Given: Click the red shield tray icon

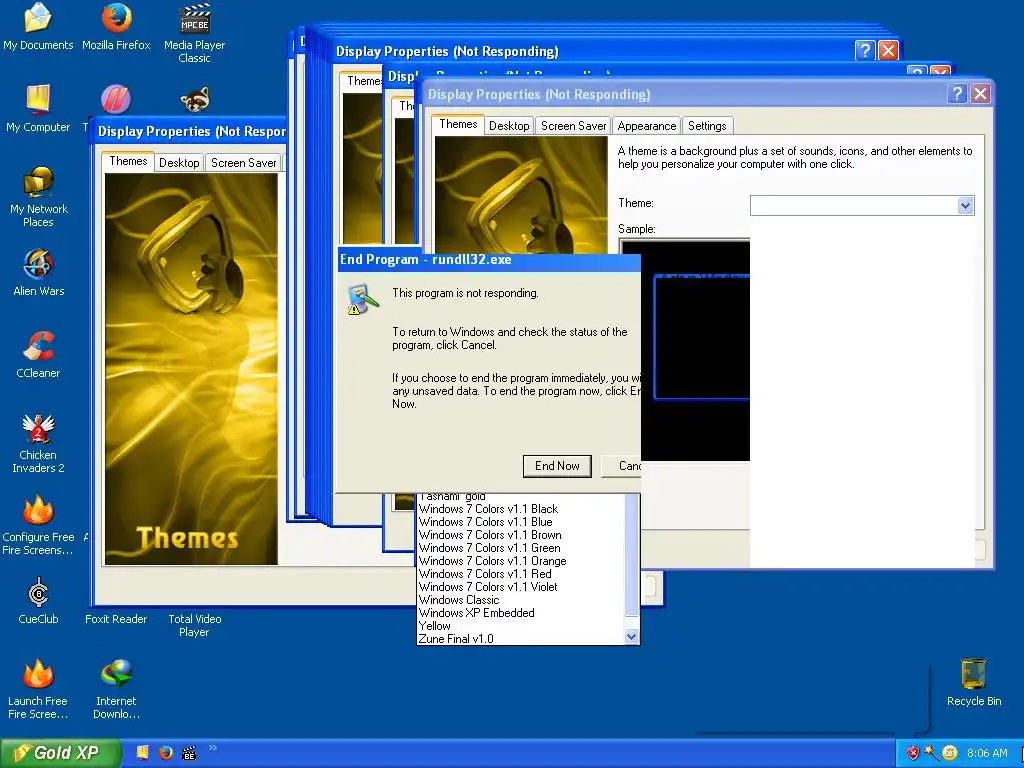Looking at the screenshot, I should (913, 753).
